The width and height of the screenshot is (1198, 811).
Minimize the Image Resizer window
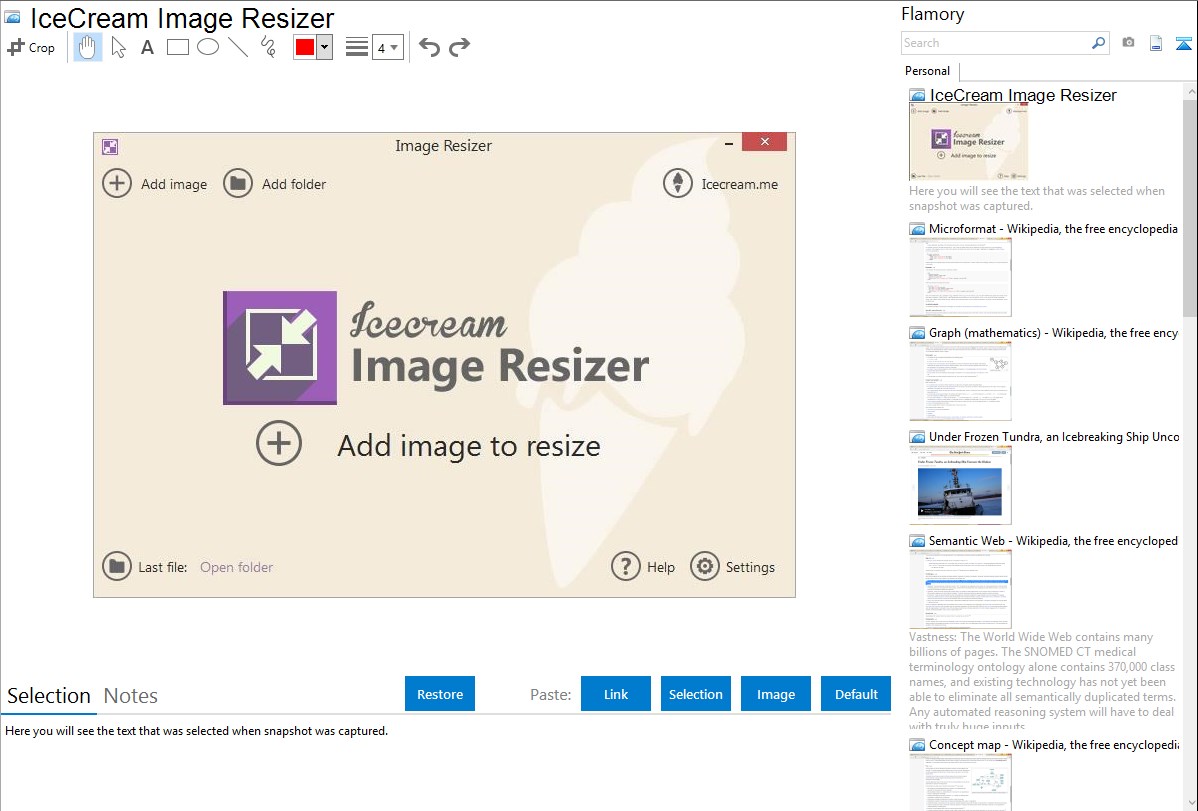click(x=729, y=143)
